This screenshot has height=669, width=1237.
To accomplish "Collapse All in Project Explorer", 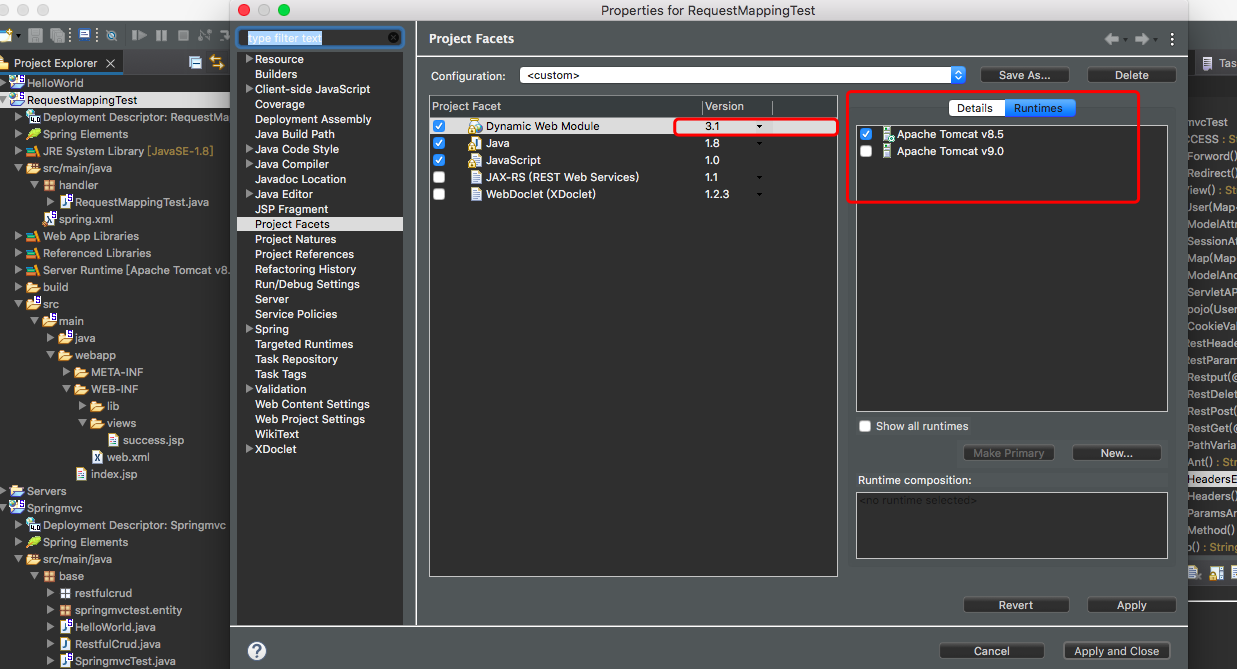I will pyautogui.click(x=196, y=62).
